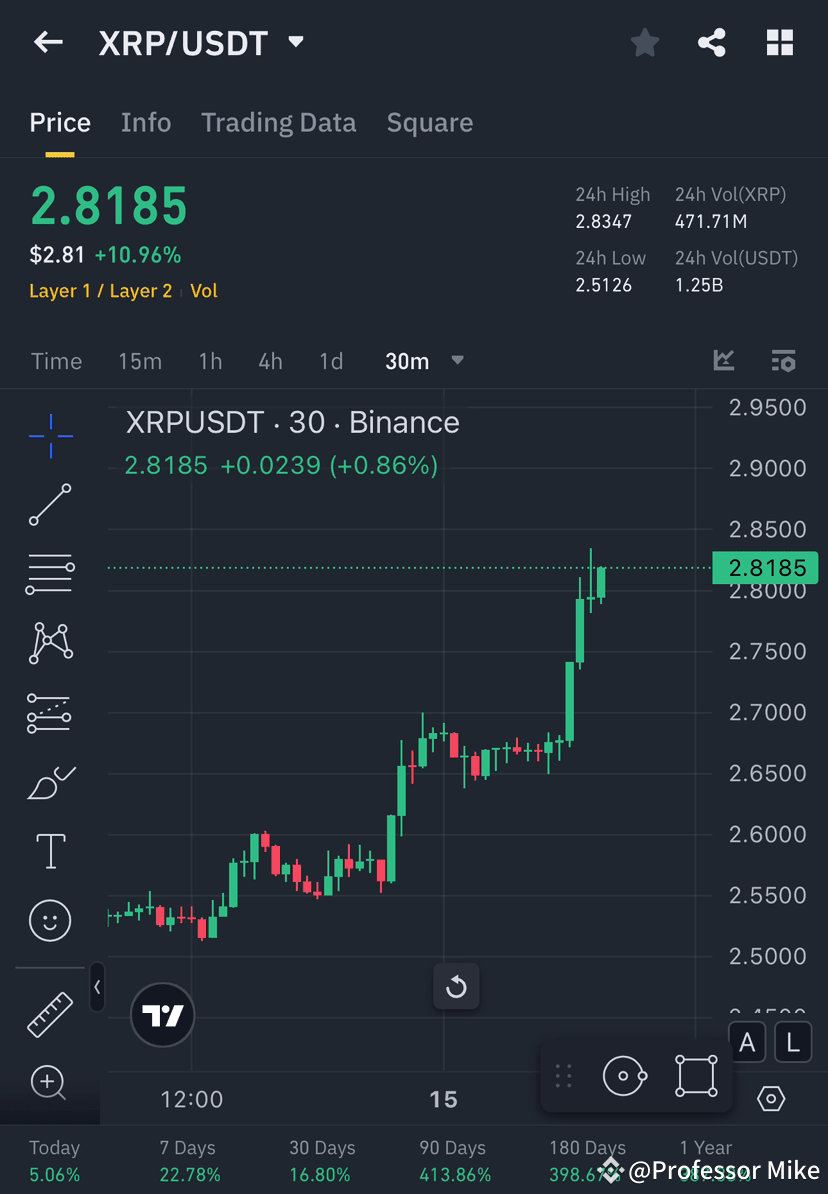The width and height of the screenshot is (828, 1194).
Task: Expand the 30m timeframe dropdown
Action: pyautogui.click(x=457, y=362)
